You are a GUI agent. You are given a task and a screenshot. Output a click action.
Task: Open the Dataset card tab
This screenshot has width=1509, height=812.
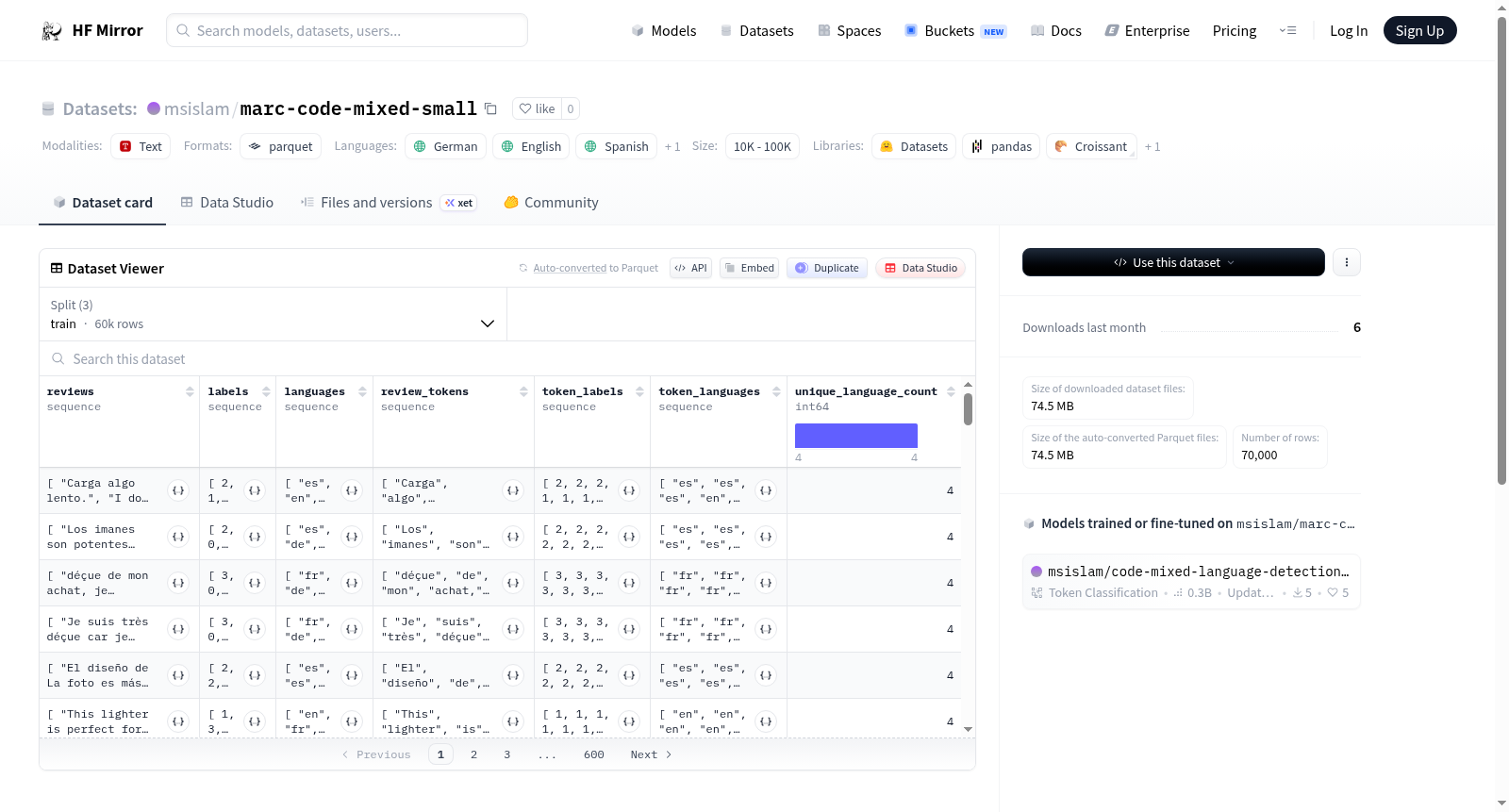pyautogui.click(x=102, y=203)
